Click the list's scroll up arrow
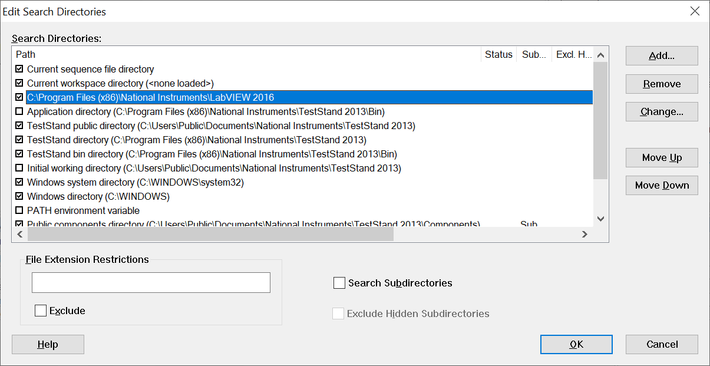The width and height of the screenshot is (710, 366). click(600, 55)
